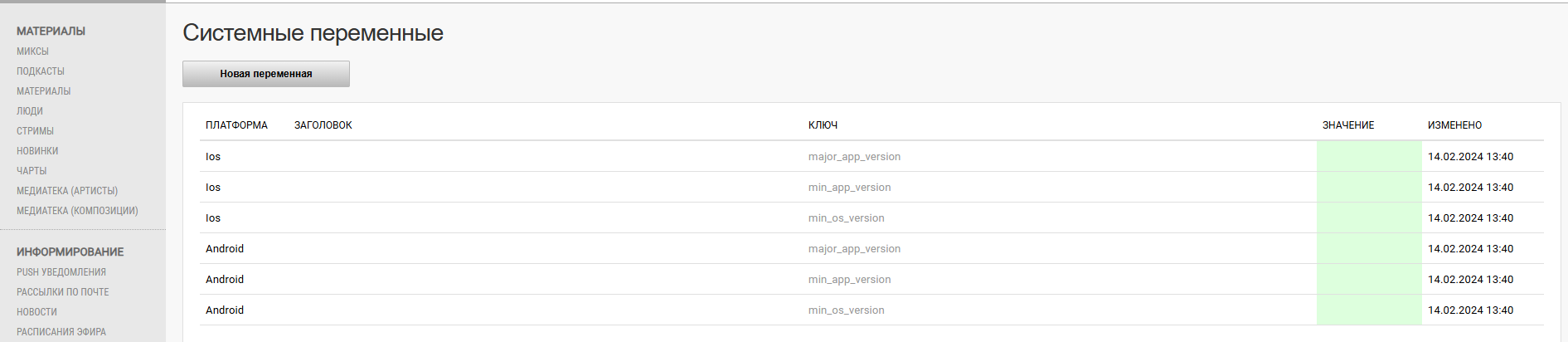This screenshot has height=342, width=1568.
Task: Open ПОДКАСТЫ sidebar section
Action: coord(41,71)
